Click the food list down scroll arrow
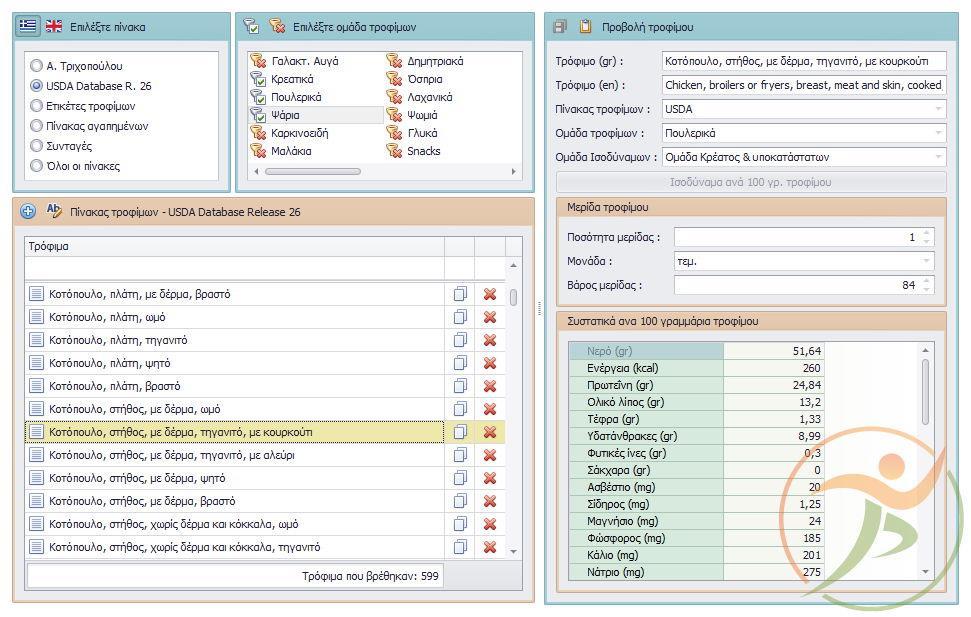 point(513,551)
